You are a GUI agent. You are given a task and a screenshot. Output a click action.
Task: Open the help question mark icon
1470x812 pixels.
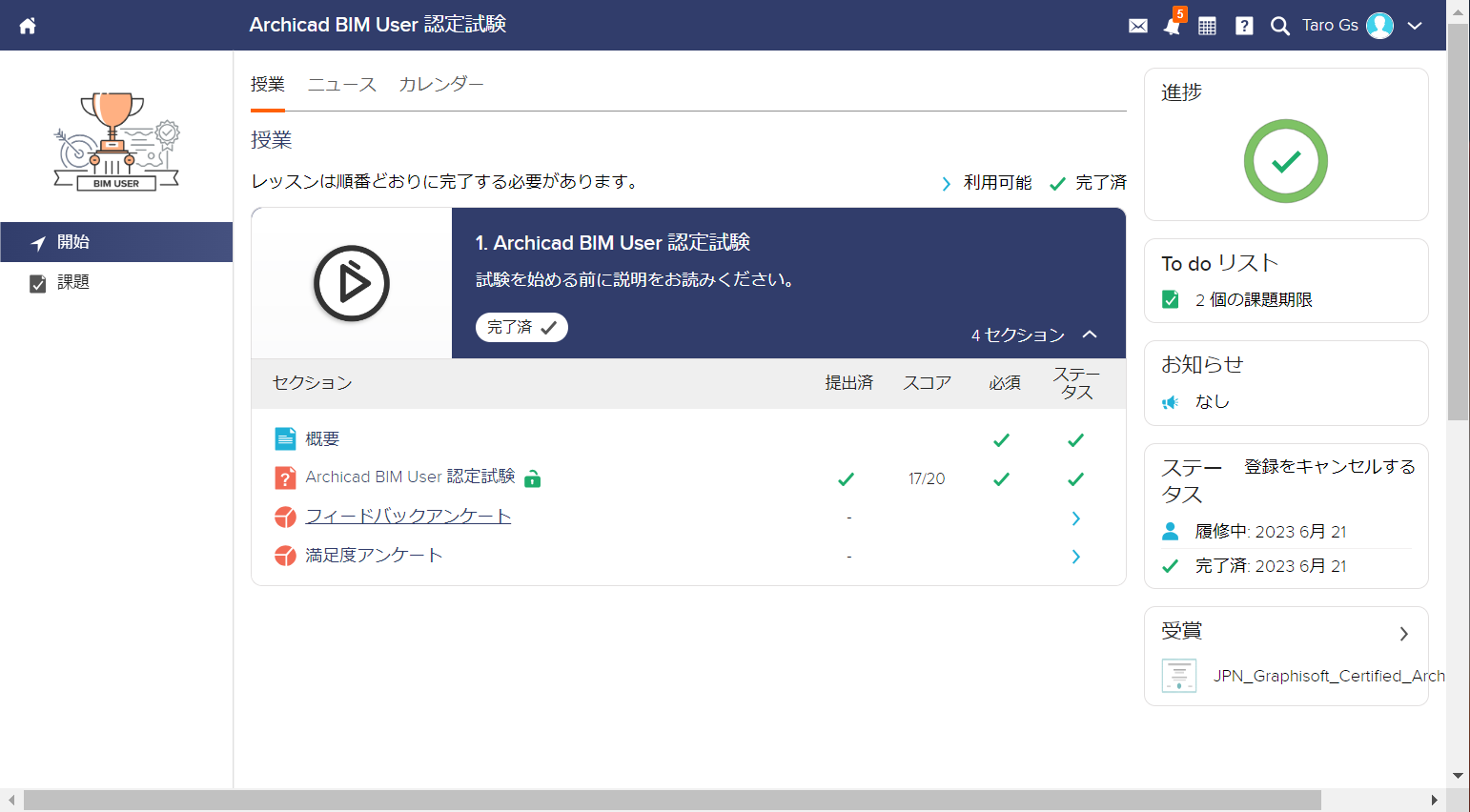pos(1244,26)
